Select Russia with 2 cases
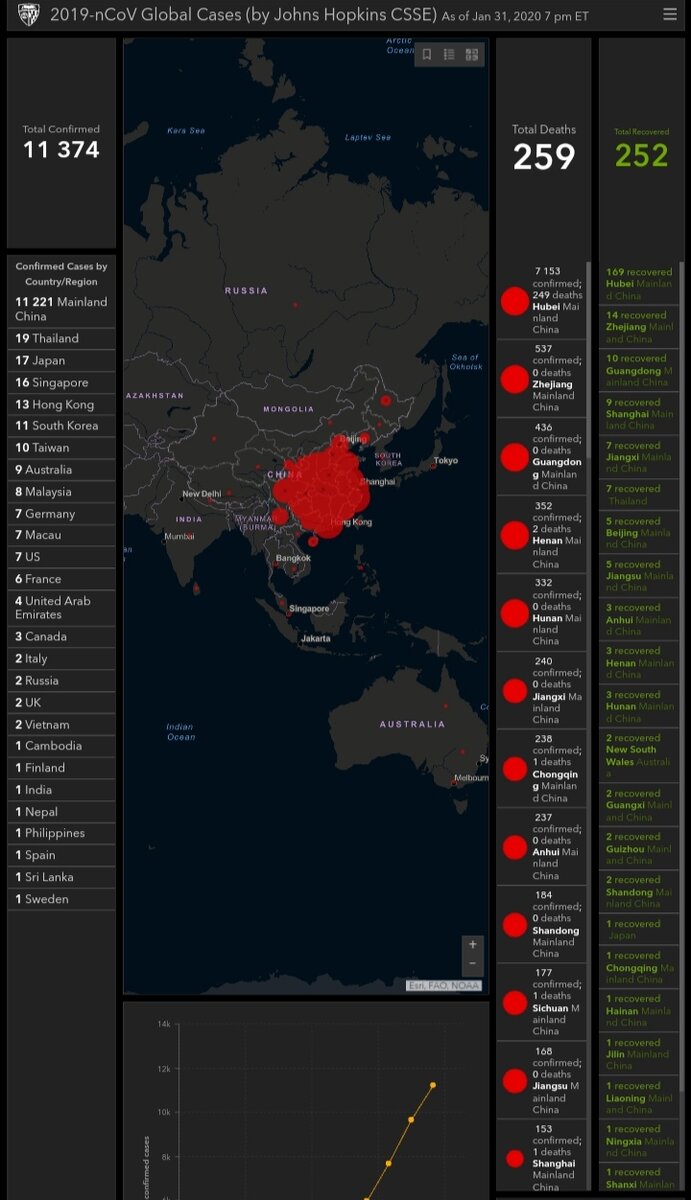Viewport: 691px width, 1200px height. (x=61, y=680)
